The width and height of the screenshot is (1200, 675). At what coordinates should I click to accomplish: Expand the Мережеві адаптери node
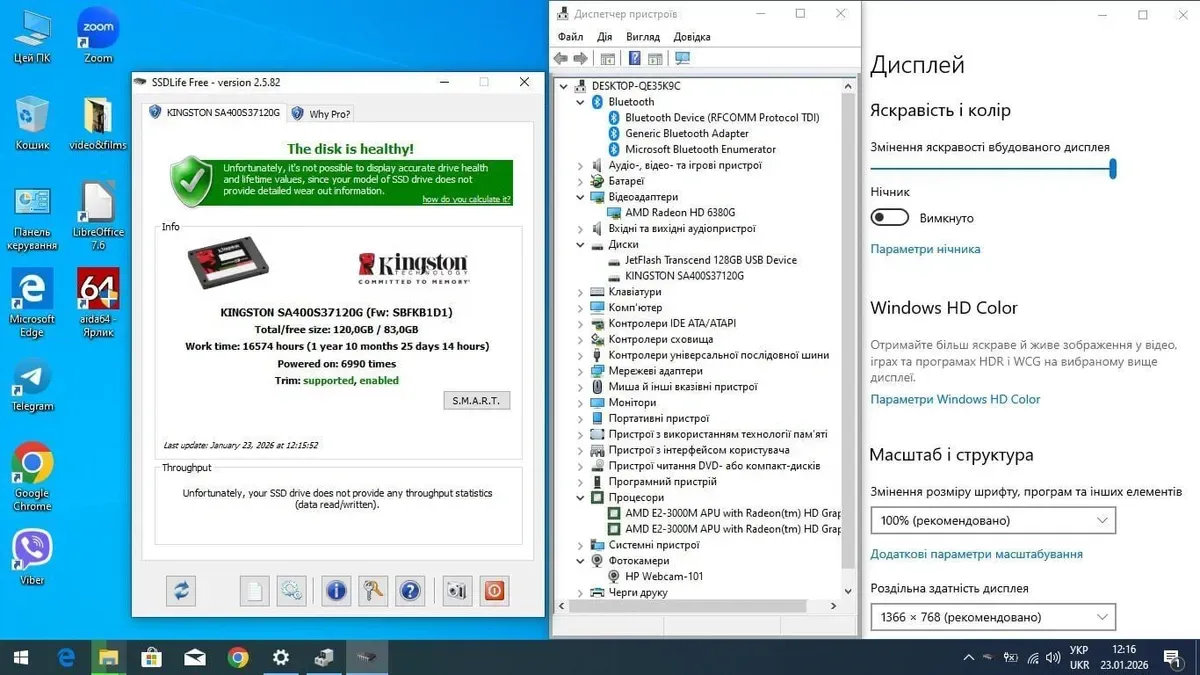click(x=580, y=371)
